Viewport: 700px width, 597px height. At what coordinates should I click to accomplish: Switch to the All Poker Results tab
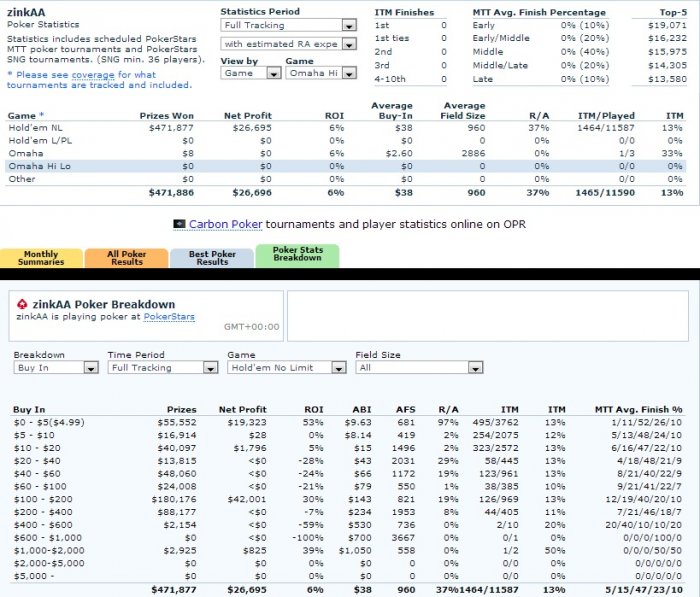[x=127, y=258]
